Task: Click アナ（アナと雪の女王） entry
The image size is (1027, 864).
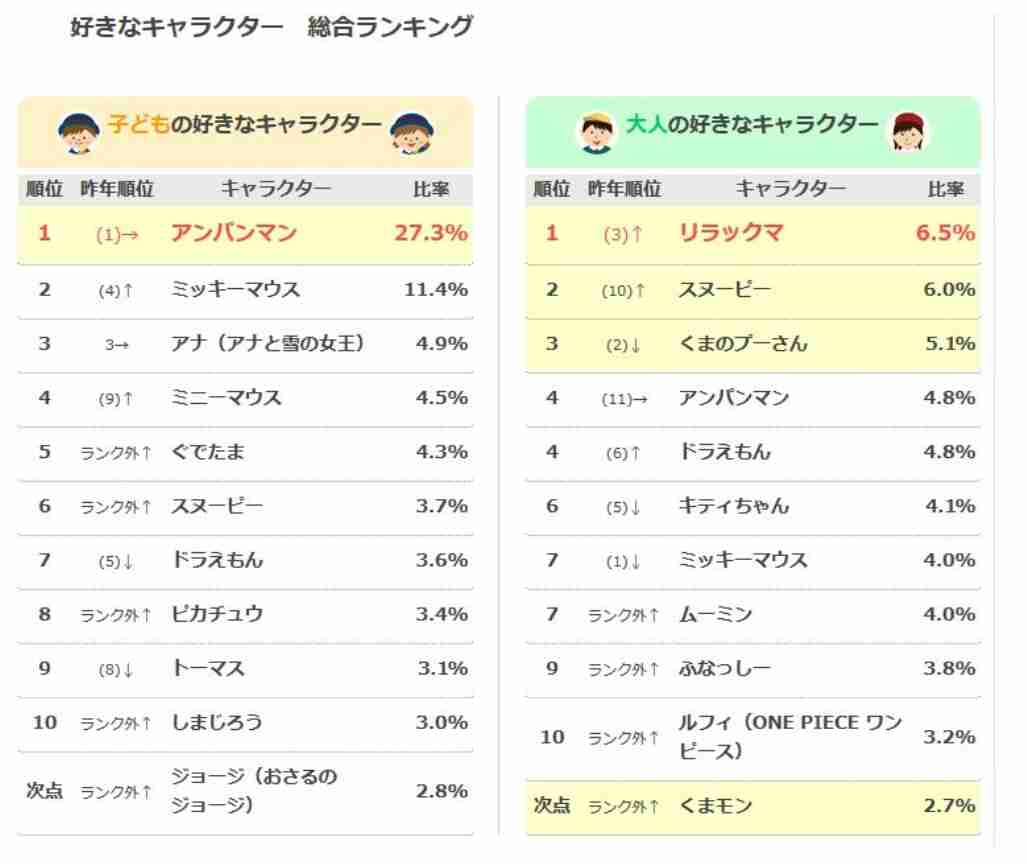Action: tap(267, 343)
